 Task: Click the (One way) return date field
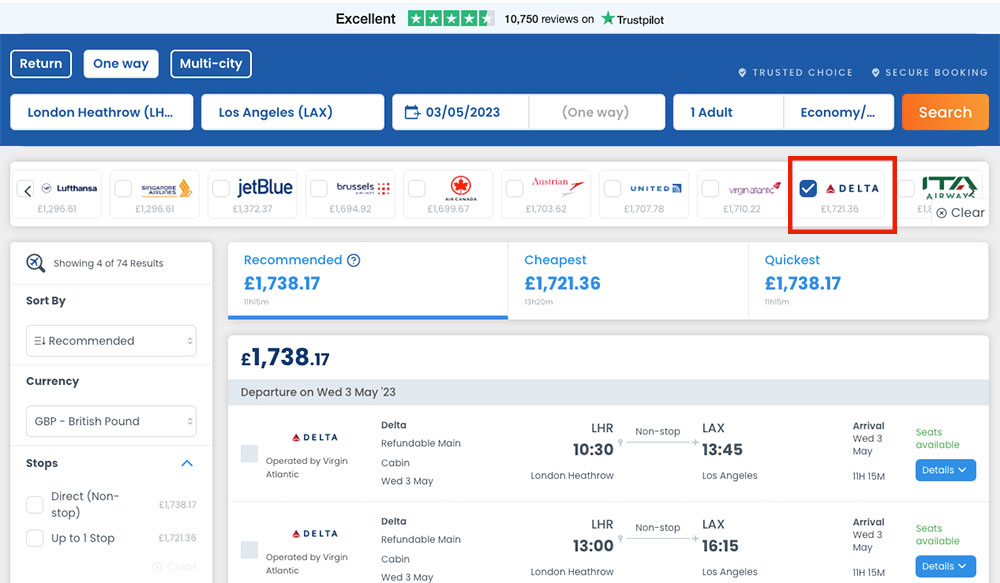click(597, 112)
